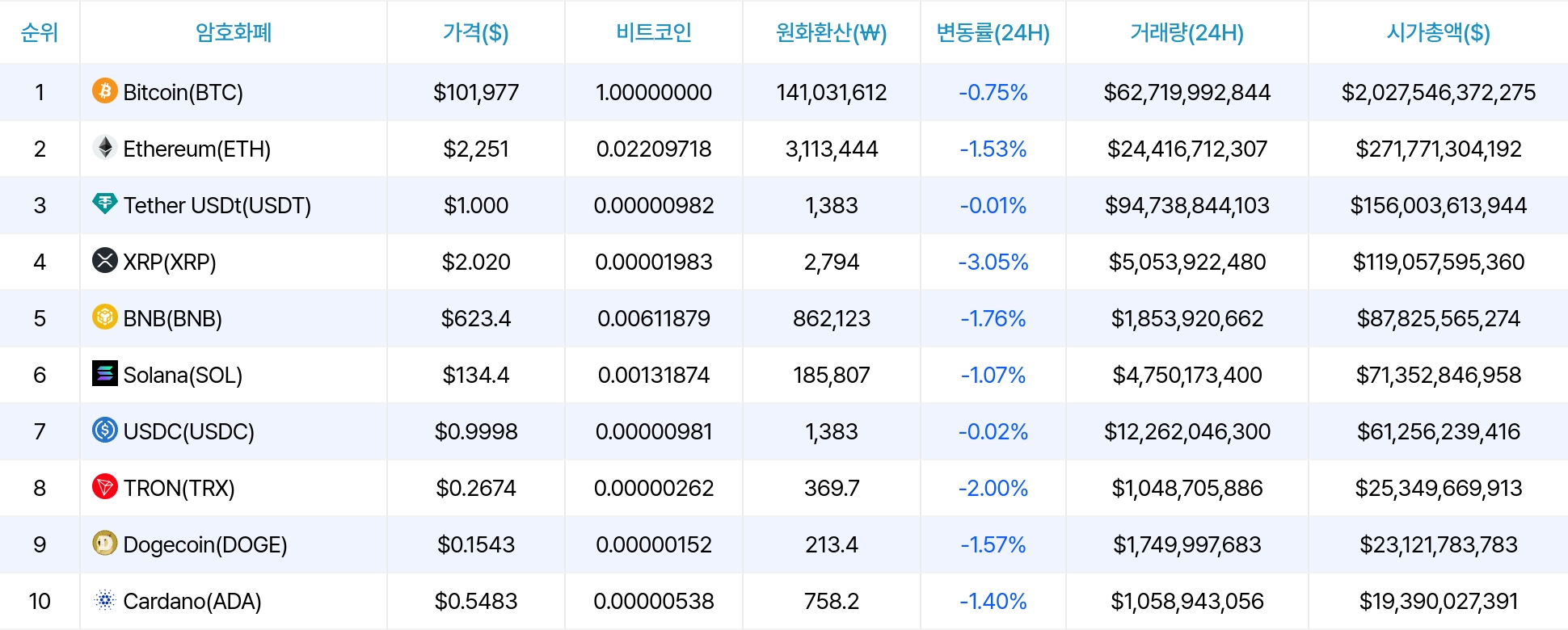Click the Solana logo icon
Viewport: 1568px width, 630px height.
[x=105, y=373]
